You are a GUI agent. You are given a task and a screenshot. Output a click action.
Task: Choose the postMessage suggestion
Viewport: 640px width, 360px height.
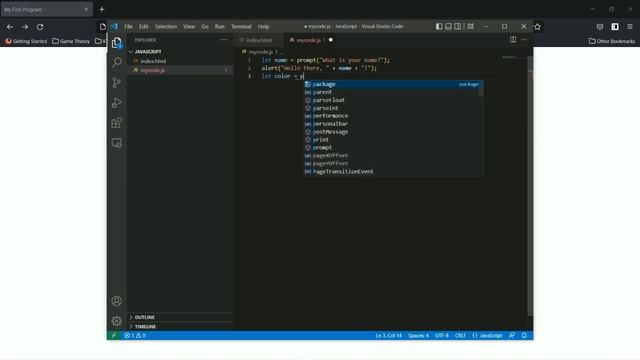point(393,132)
